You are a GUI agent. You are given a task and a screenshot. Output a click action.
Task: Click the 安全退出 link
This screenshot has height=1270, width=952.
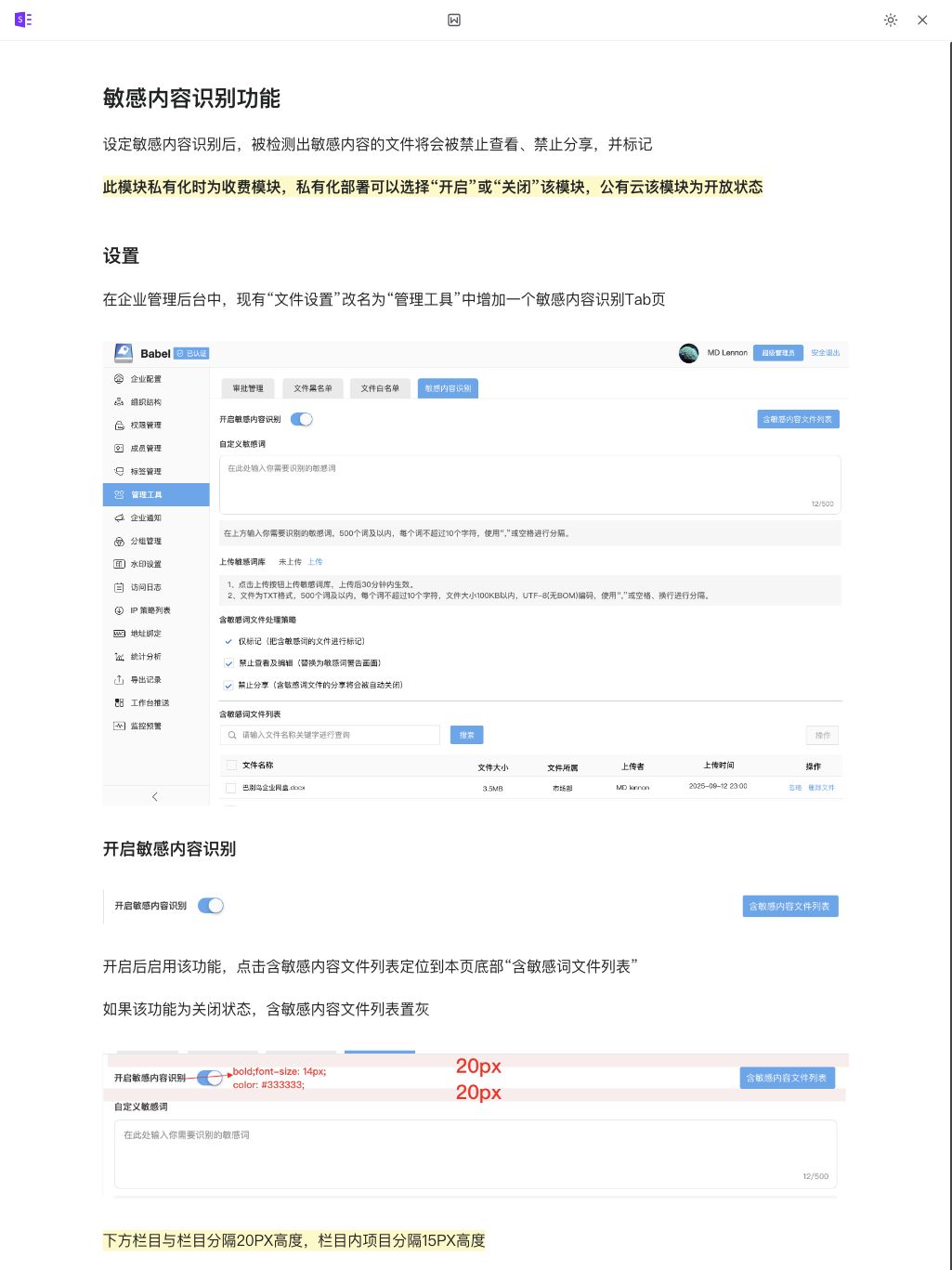[x=825, y=353]
